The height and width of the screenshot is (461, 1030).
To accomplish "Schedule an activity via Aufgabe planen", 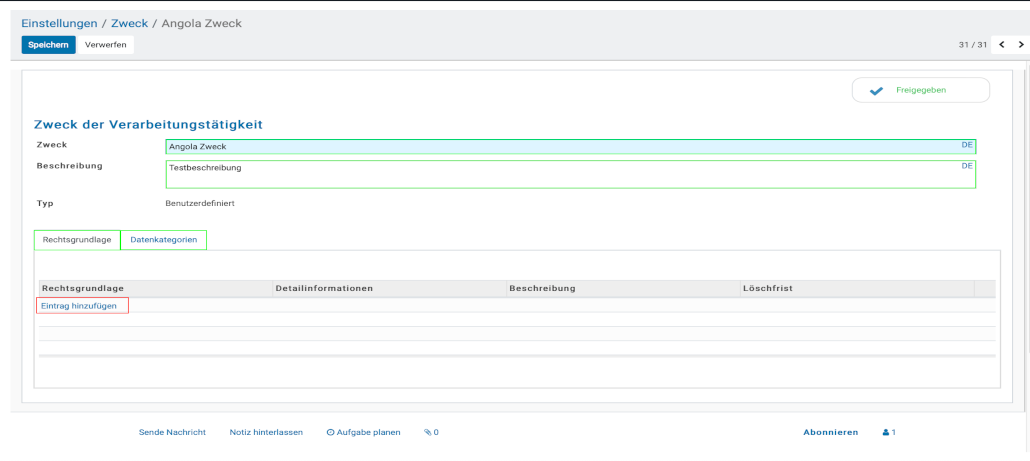I will click(363, 432).
